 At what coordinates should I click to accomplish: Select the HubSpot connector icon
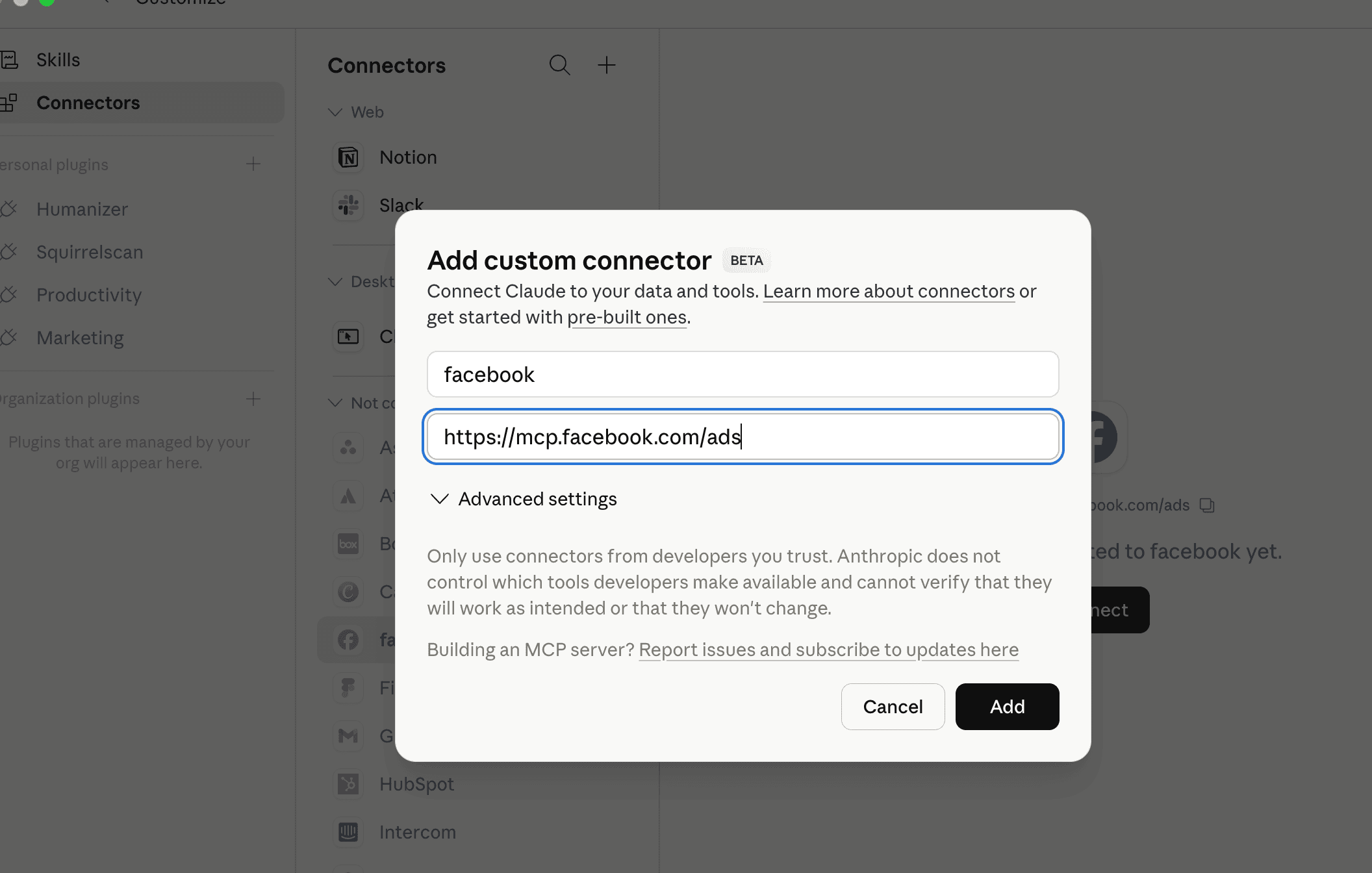(x=348, y=784)
